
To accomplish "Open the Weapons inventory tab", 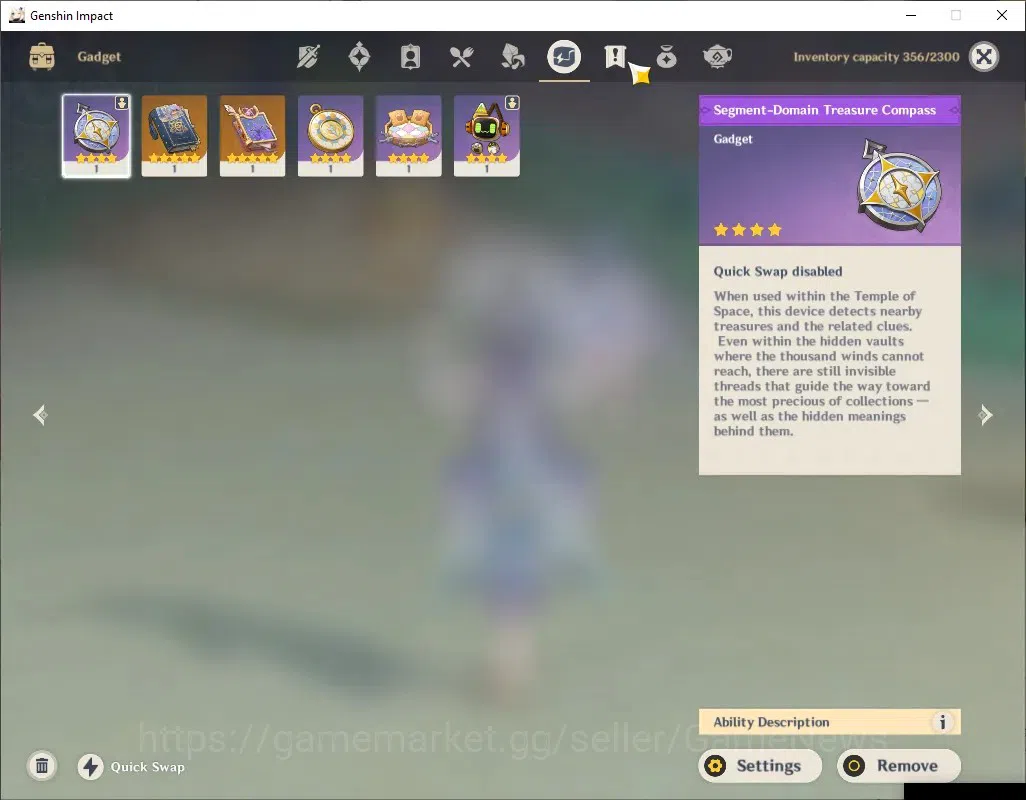I will [308, 57].
